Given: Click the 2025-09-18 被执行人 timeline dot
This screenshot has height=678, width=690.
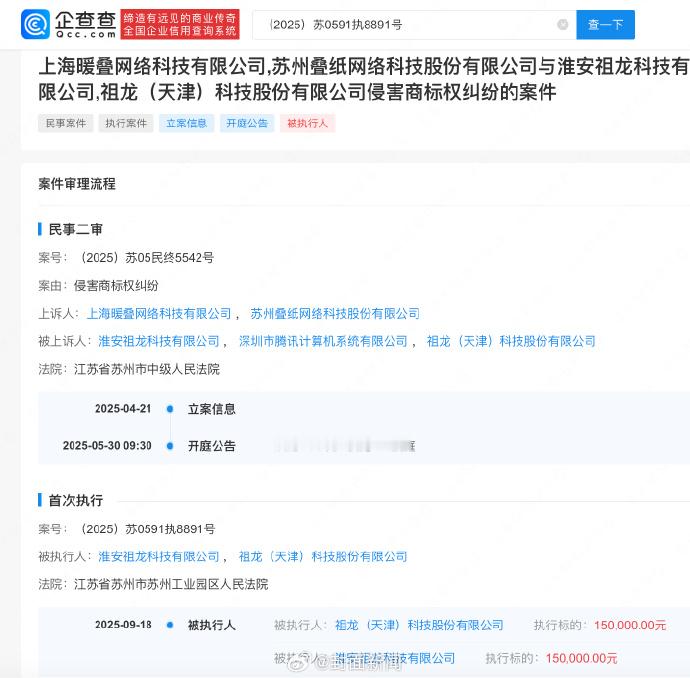Looking at the screenshot, I should (x=170, y=625).
